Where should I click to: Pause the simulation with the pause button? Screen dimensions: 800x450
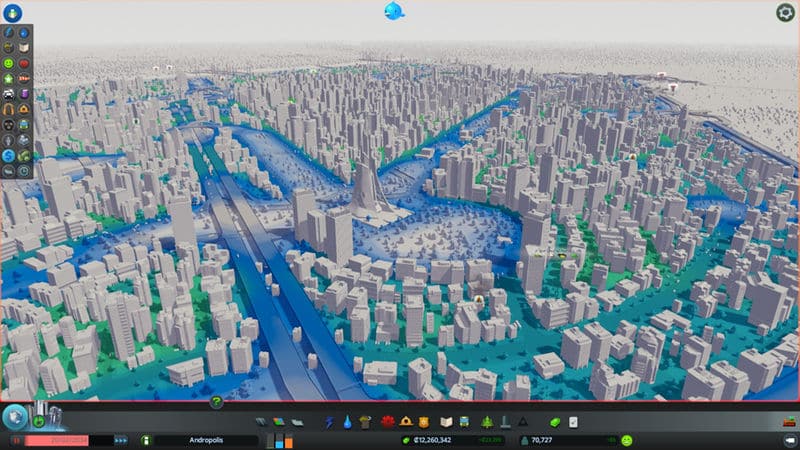pyautogui.click(x=16, y=440)
